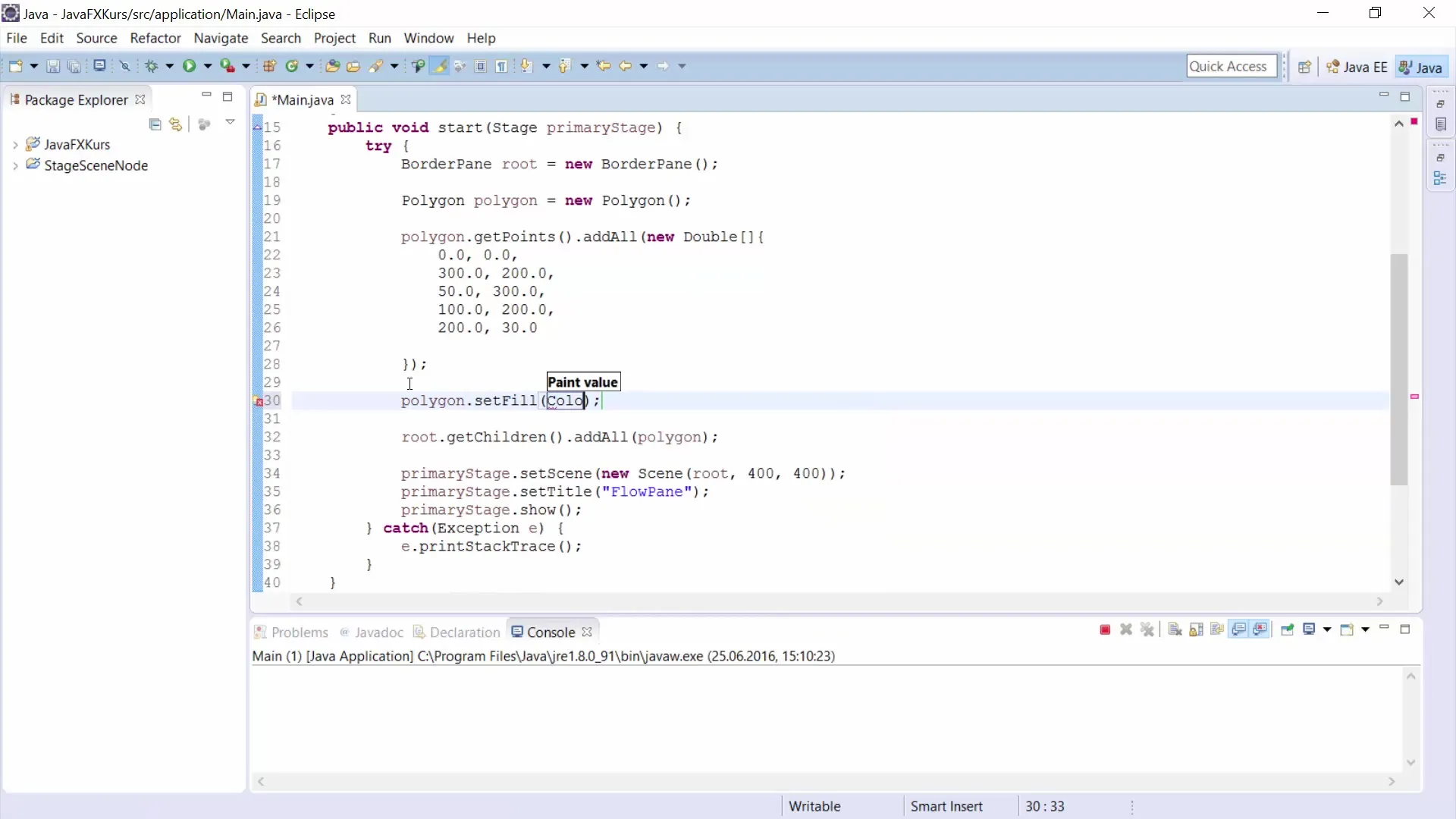Click the Search flashlight icon in toolbar

[x=376, y=66]
